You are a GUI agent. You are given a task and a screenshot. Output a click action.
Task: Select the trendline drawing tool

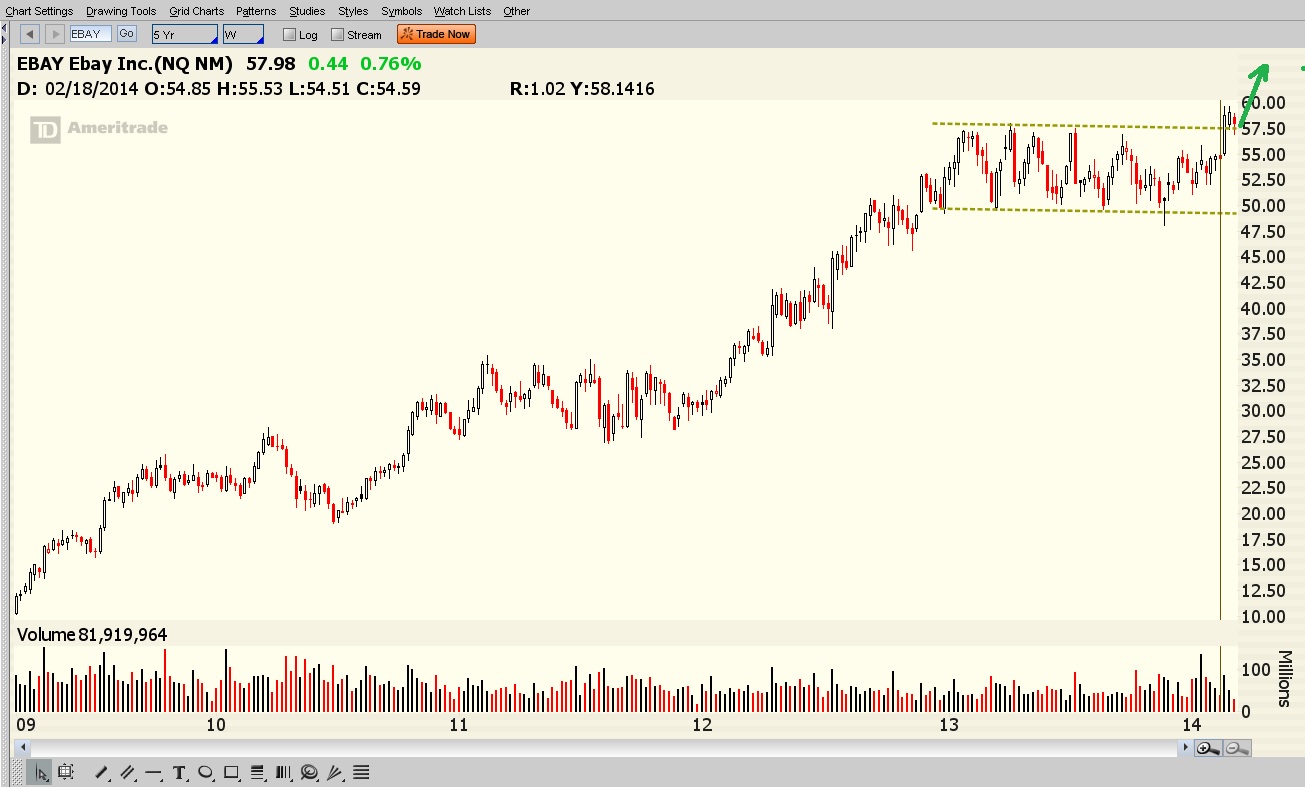[101, 772]
